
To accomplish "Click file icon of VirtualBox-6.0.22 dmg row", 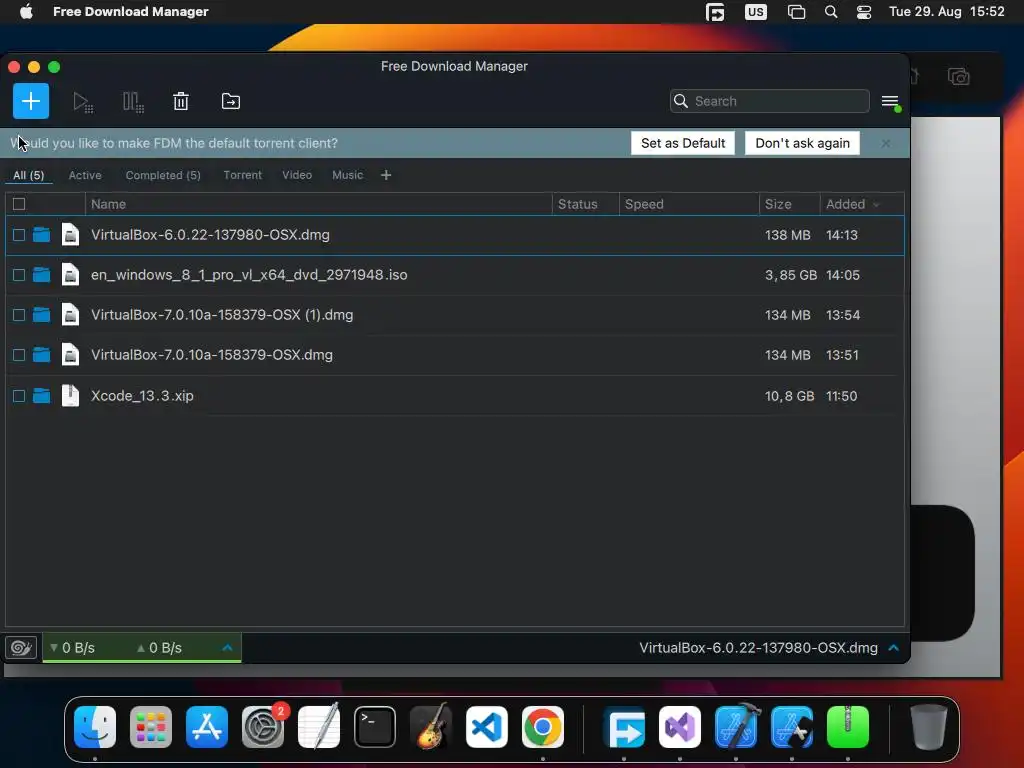I will (x=70, y=234).
